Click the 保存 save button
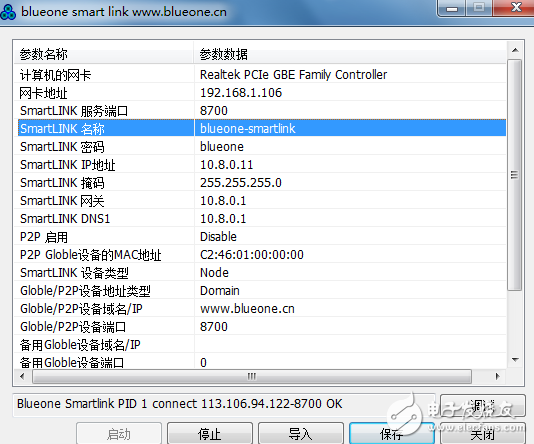Image resolution: width=534 pixels, height=444 pixels. (x=391, y=434)
